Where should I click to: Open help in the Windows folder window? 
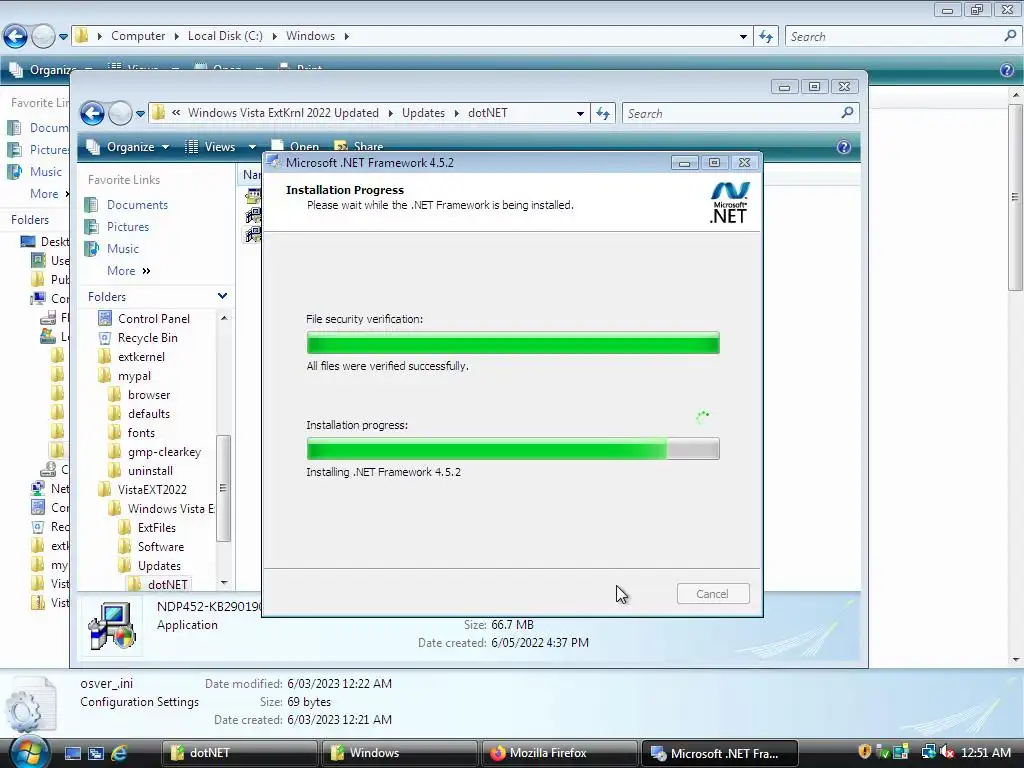coord(1007,70)
